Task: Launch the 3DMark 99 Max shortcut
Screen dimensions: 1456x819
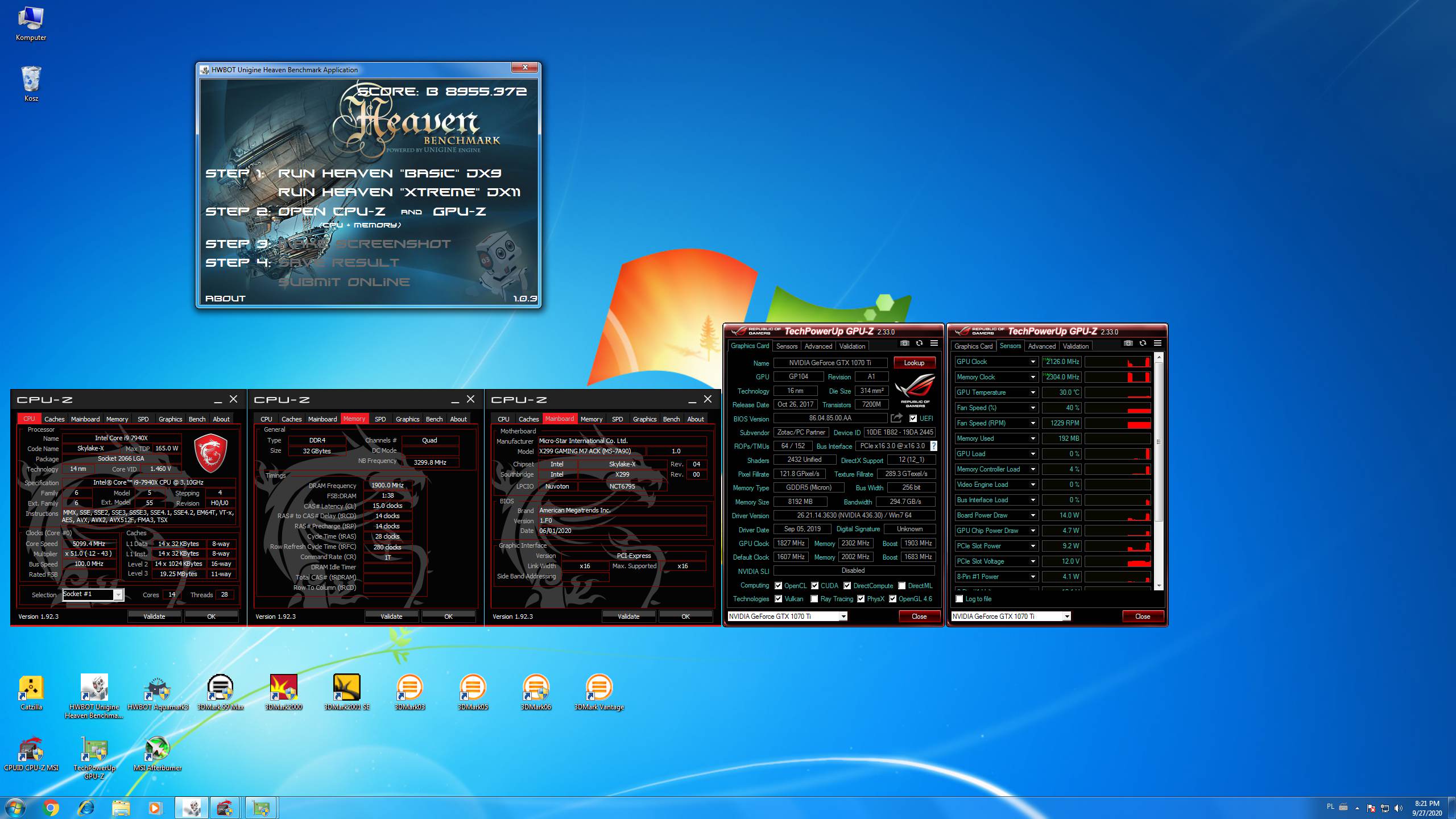Action: [221, 692]
